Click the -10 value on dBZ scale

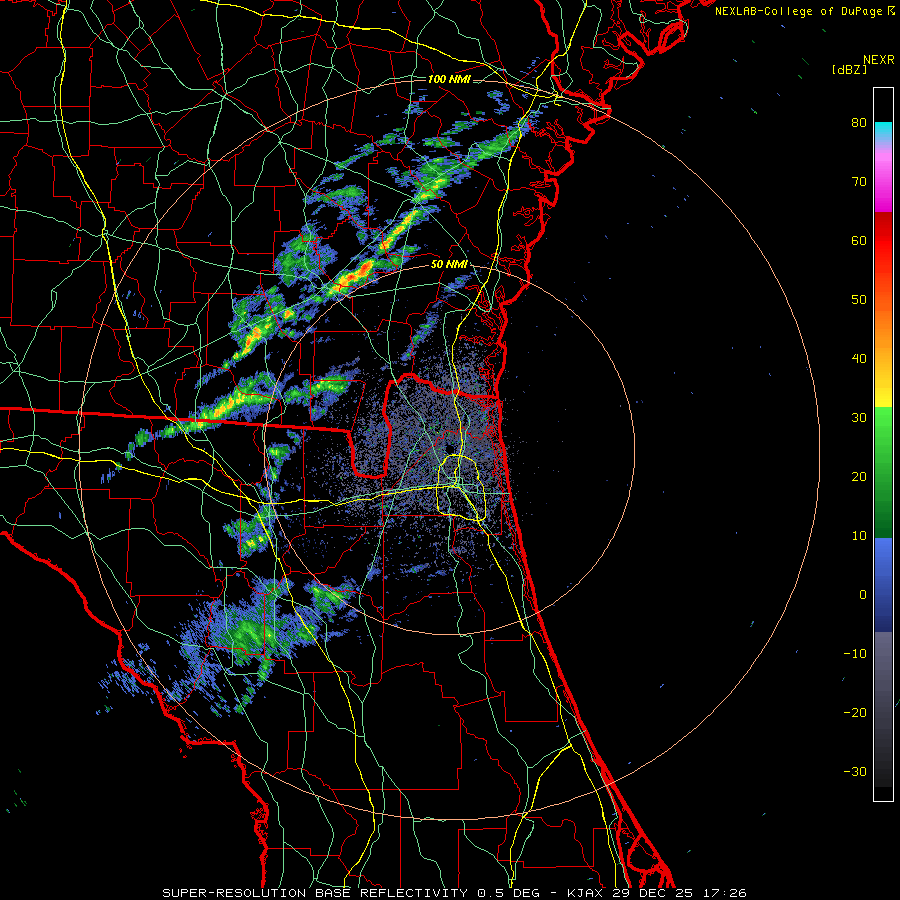(x=855, y=654)
